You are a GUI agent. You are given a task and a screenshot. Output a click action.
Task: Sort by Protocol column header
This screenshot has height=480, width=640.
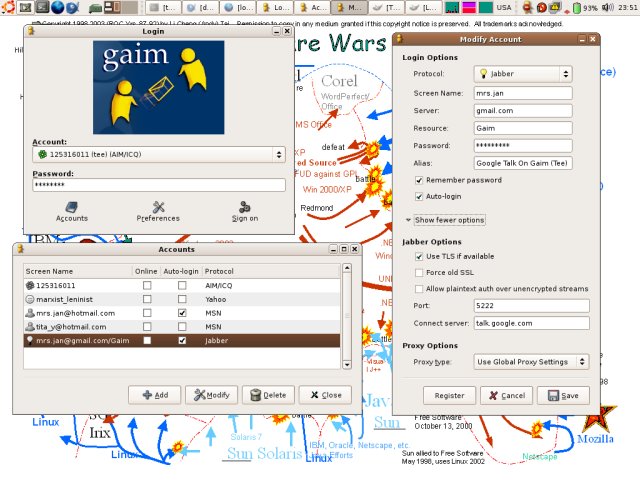coord(271,271)
